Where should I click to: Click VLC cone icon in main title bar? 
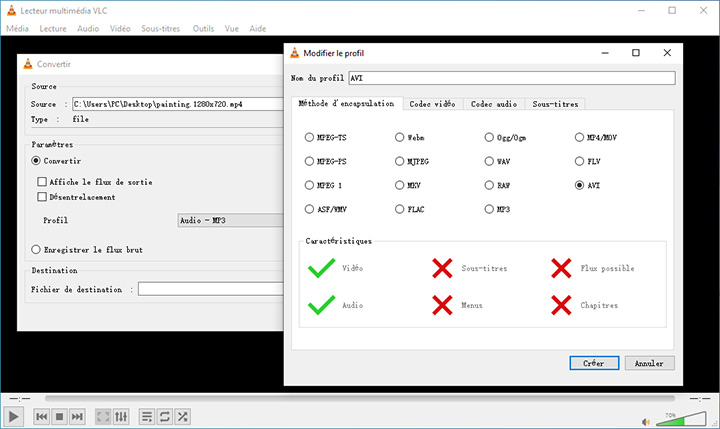11,10
